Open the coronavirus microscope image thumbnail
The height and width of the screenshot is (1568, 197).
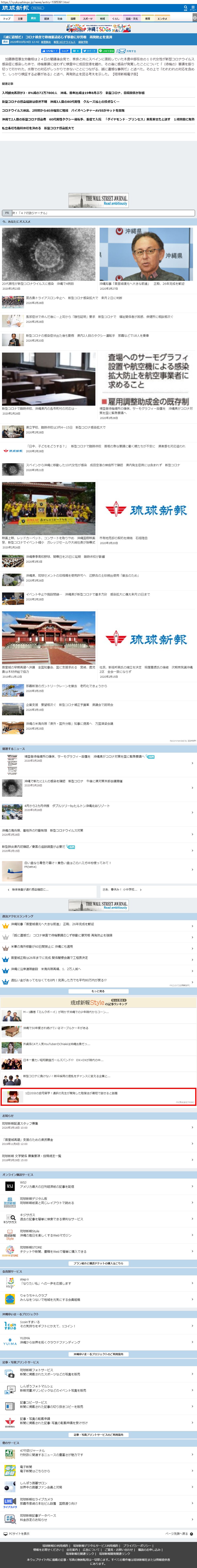click(49, 254)
